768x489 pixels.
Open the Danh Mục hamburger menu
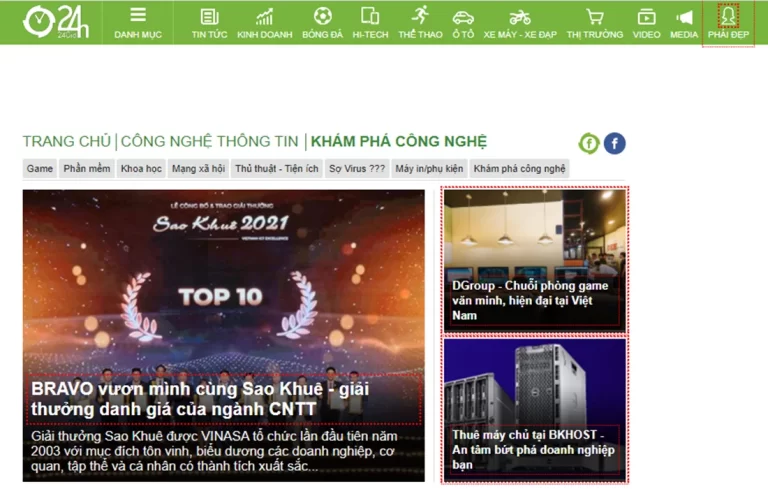click(x=138, y=23)
